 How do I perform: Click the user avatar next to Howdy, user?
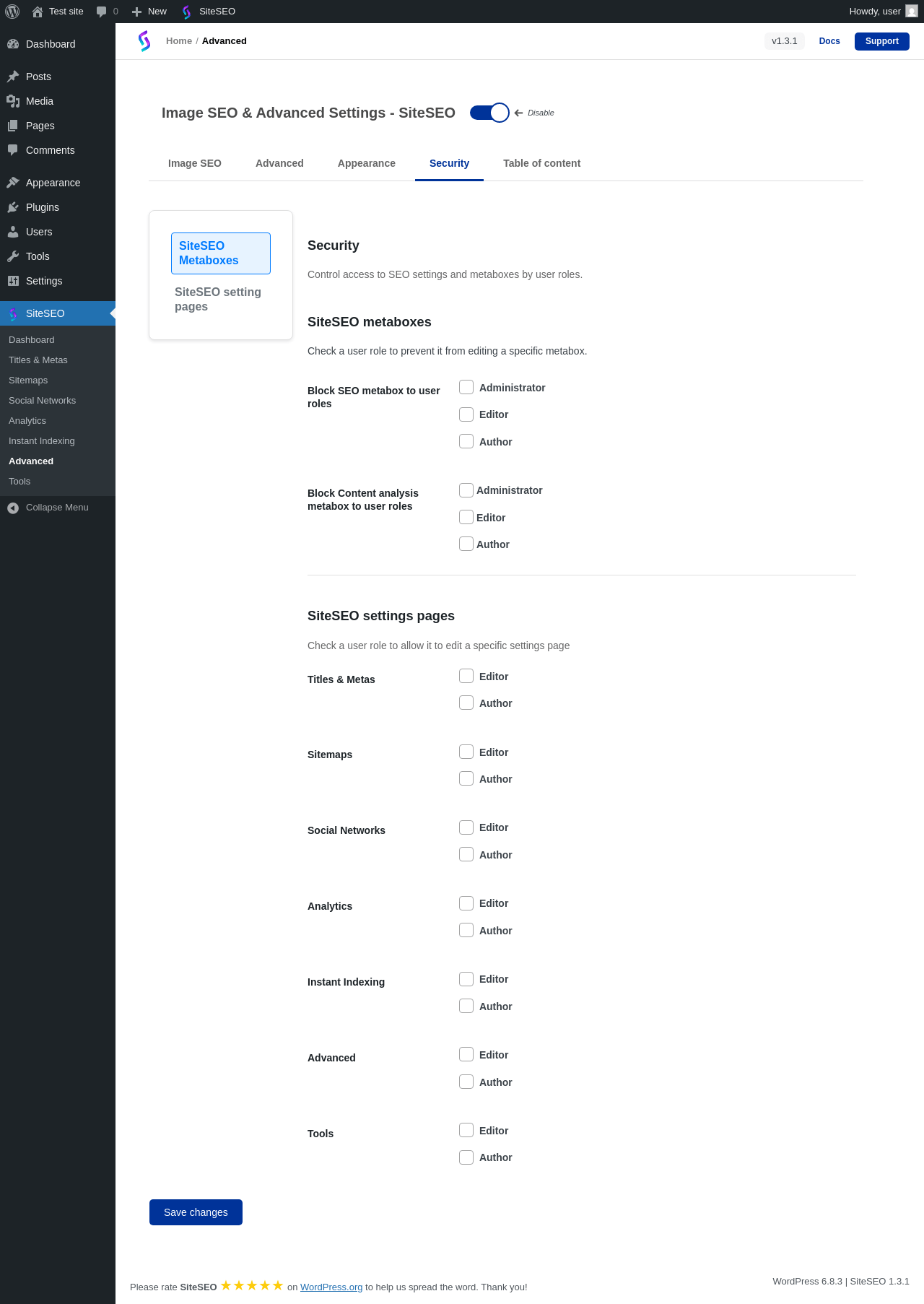(x=912, y=12)
